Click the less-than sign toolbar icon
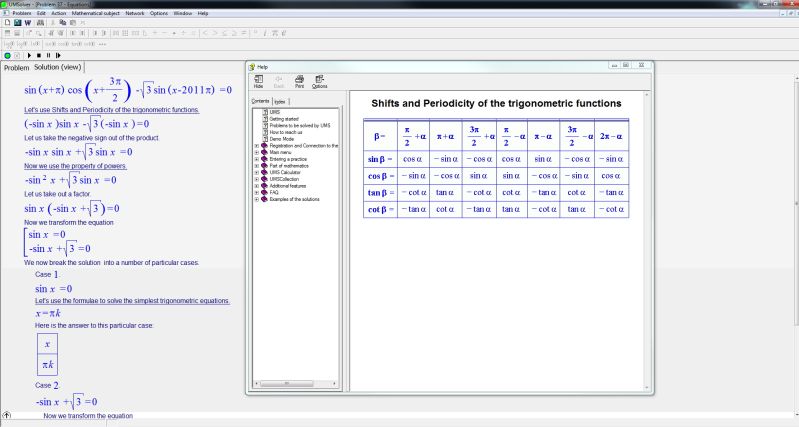The image size is (799, 427). point(205,33)
